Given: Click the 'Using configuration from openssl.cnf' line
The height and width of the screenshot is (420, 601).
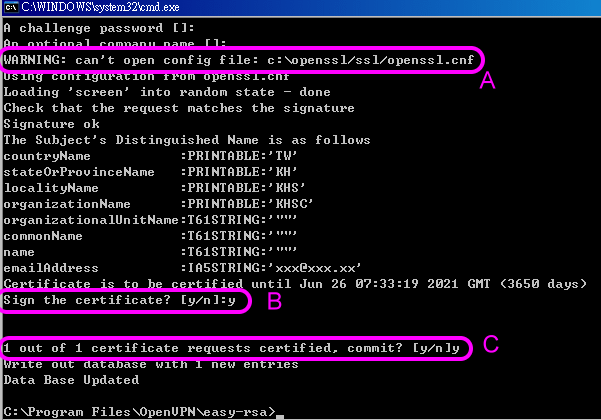Looking at the screenshot, I should (x=148, y=75).
